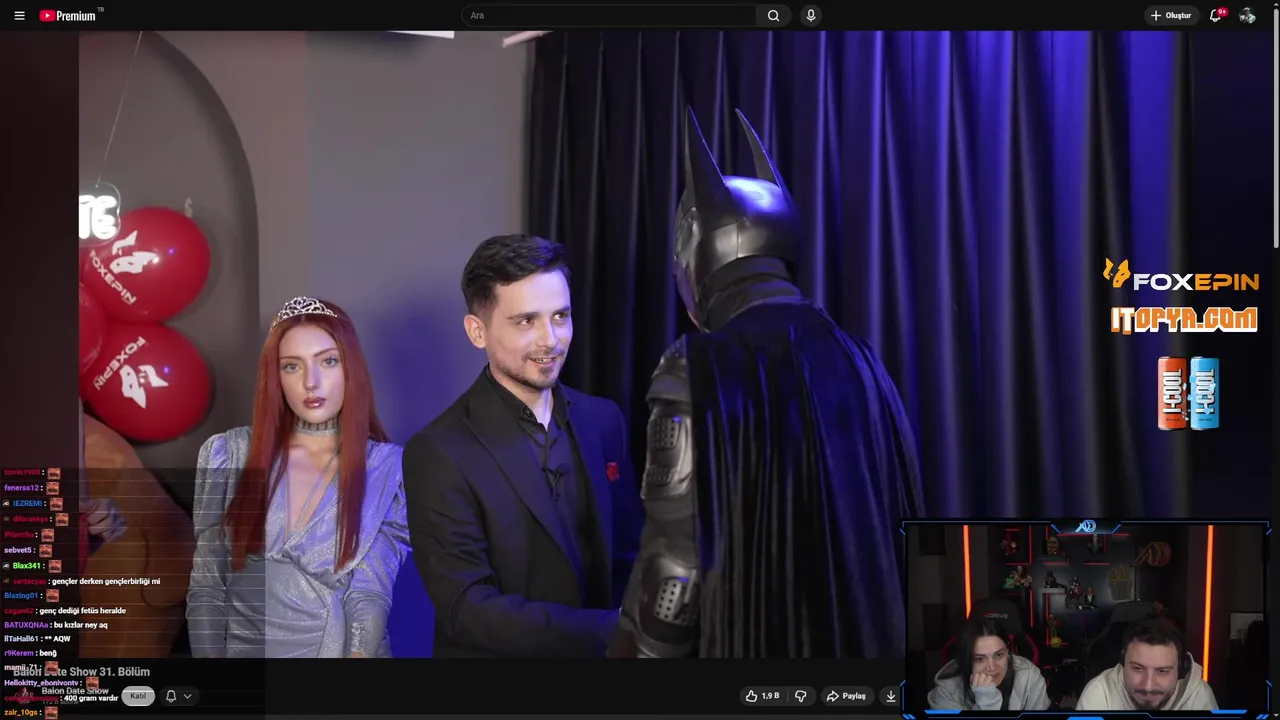Click chat username fenerss12
This screenshot has height=720, width=1280.
coord(21,488)
